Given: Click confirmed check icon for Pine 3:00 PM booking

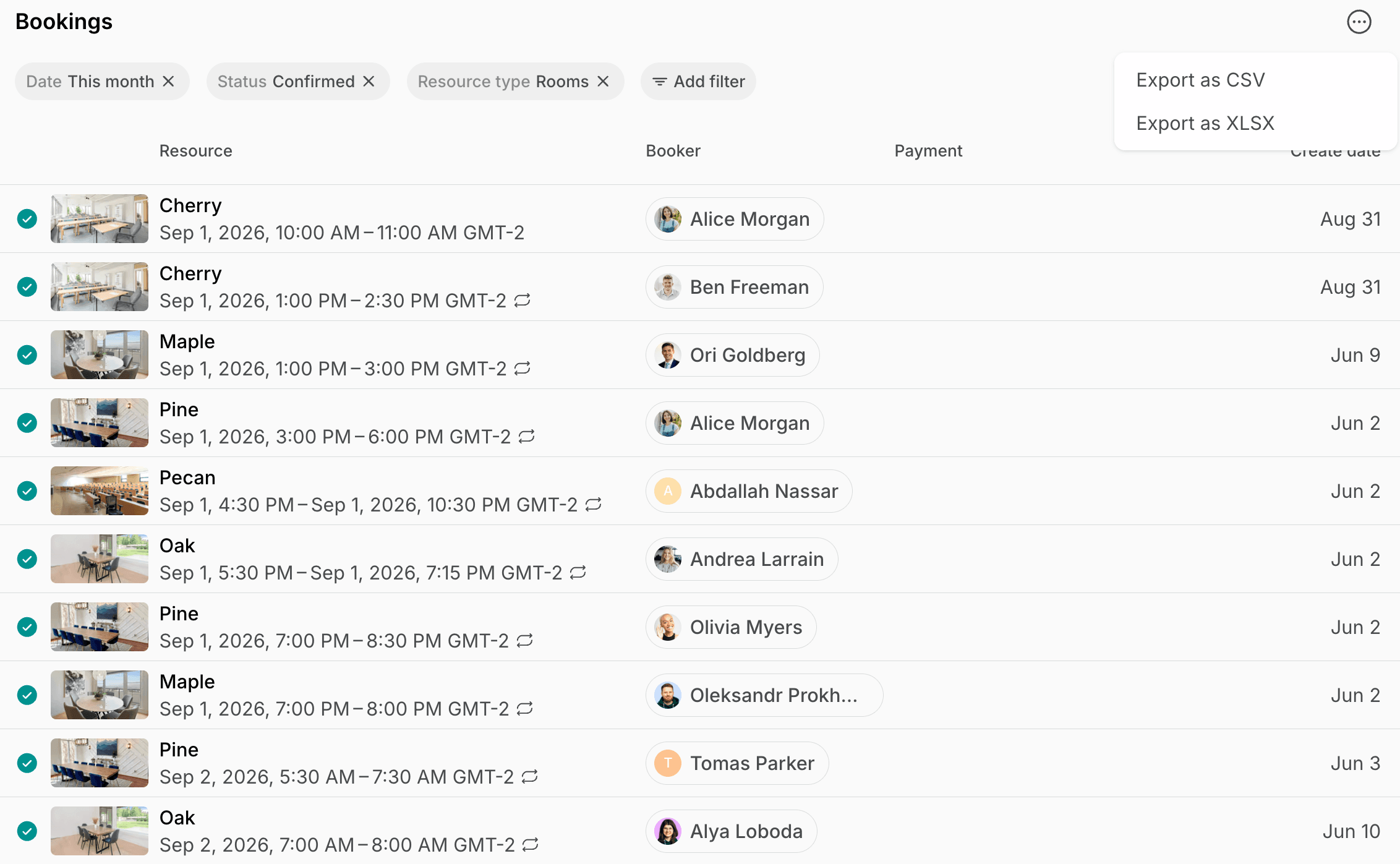Looking at the screenshot, I should pyautogui.click(x=27, y=423).
